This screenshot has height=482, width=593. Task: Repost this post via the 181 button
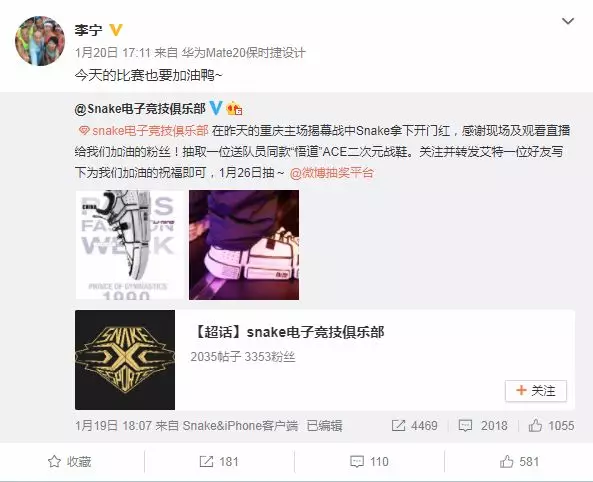pos(219,462)
